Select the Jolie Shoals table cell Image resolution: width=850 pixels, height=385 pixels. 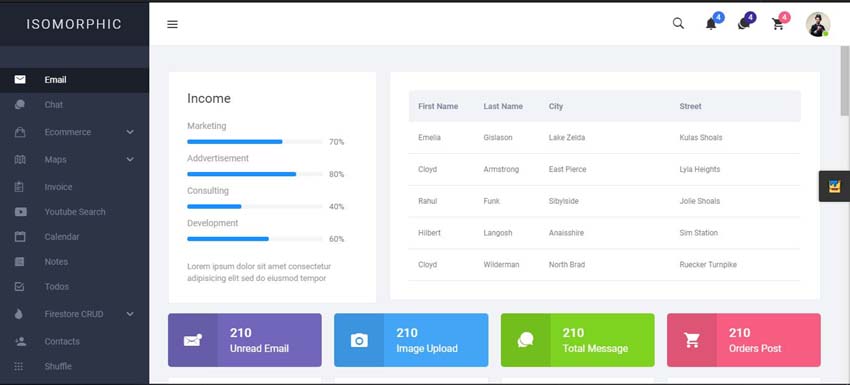[x=700, y=201]
